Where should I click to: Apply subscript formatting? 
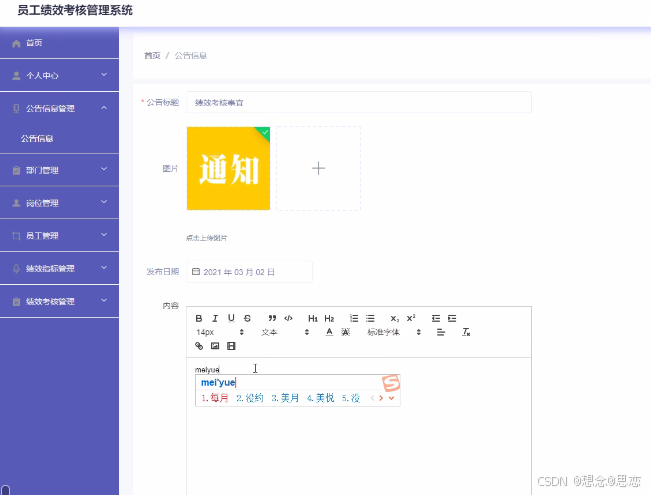(x=394, y=318)
